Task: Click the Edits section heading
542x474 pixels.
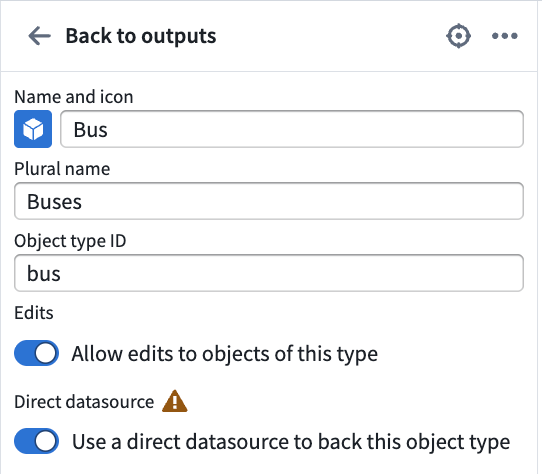Action: 34,313
